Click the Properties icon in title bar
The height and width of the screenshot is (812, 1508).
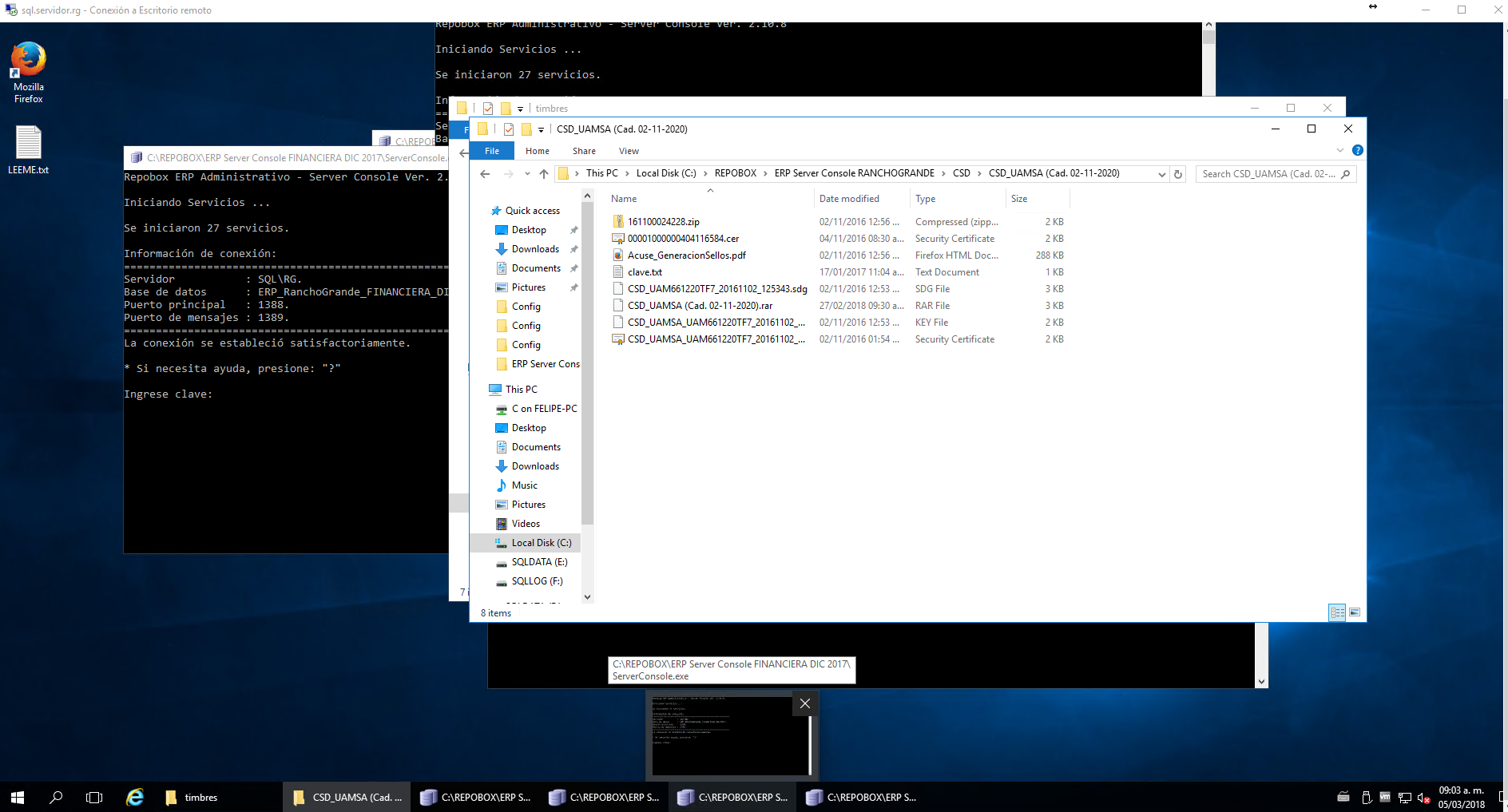point(509,129)
